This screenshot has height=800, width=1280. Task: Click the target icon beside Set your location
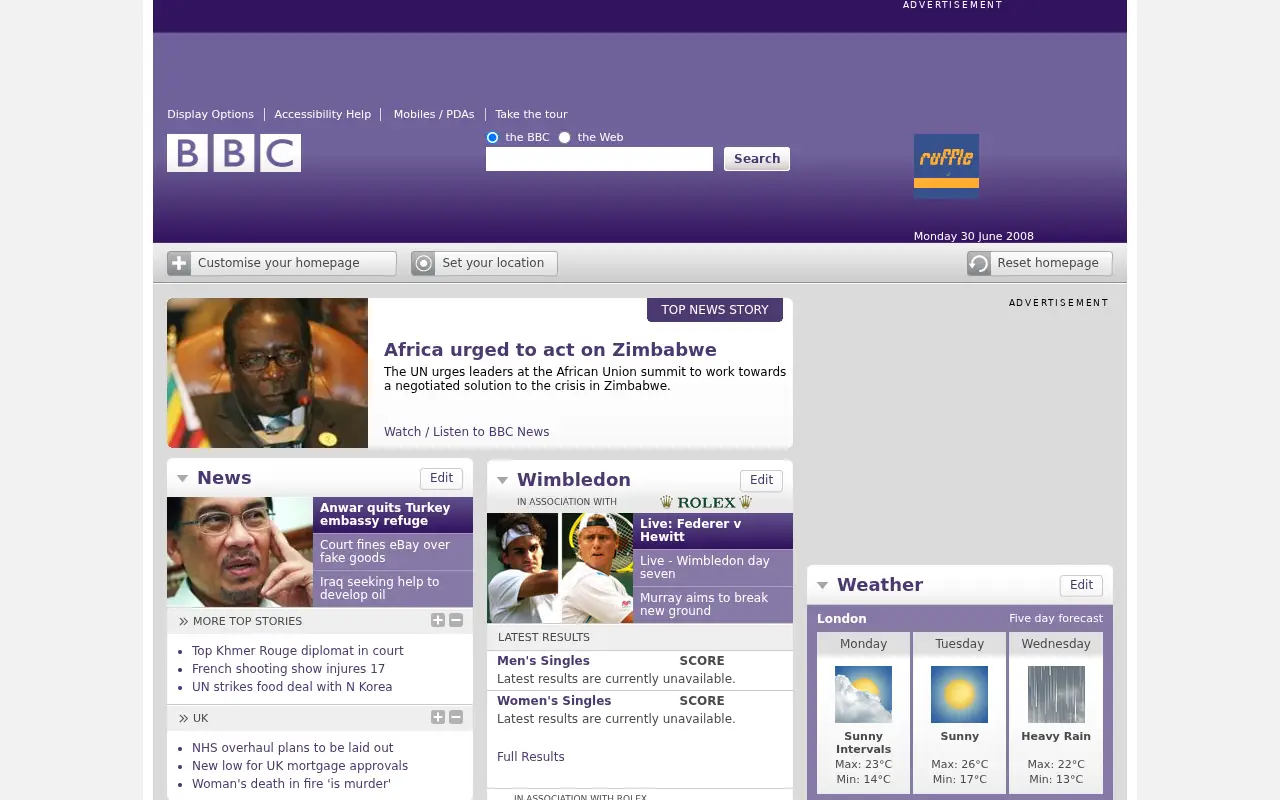(423, 263)
